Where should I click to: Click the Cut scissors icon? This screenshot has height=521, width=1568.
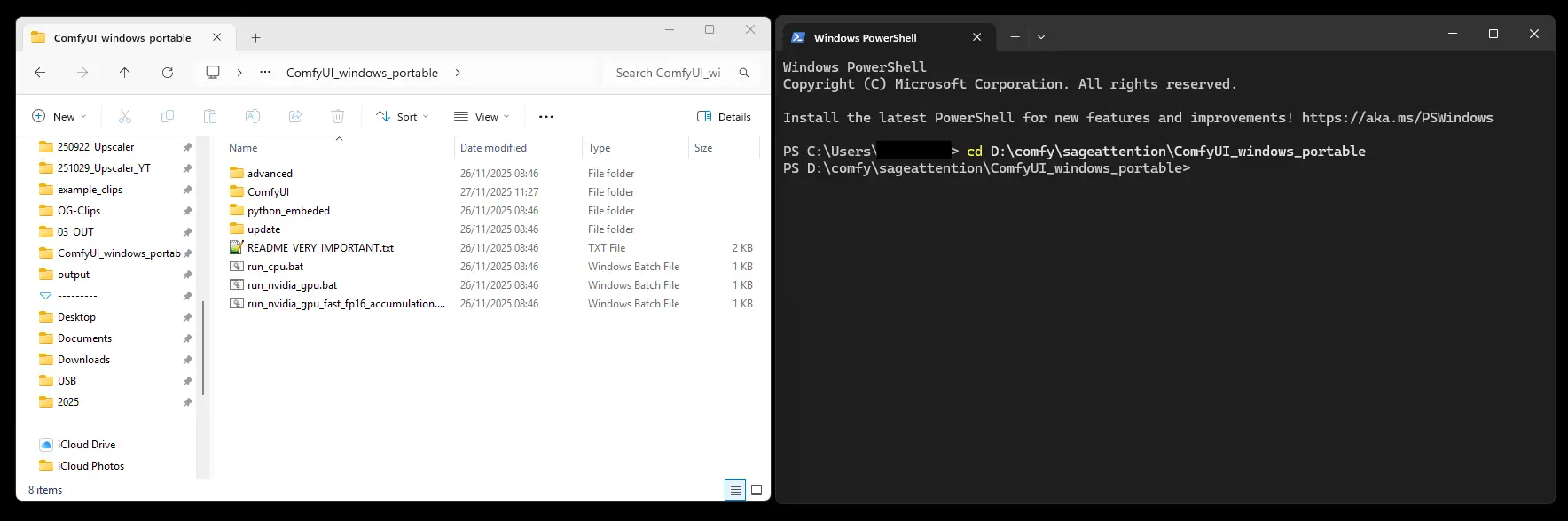125,116
